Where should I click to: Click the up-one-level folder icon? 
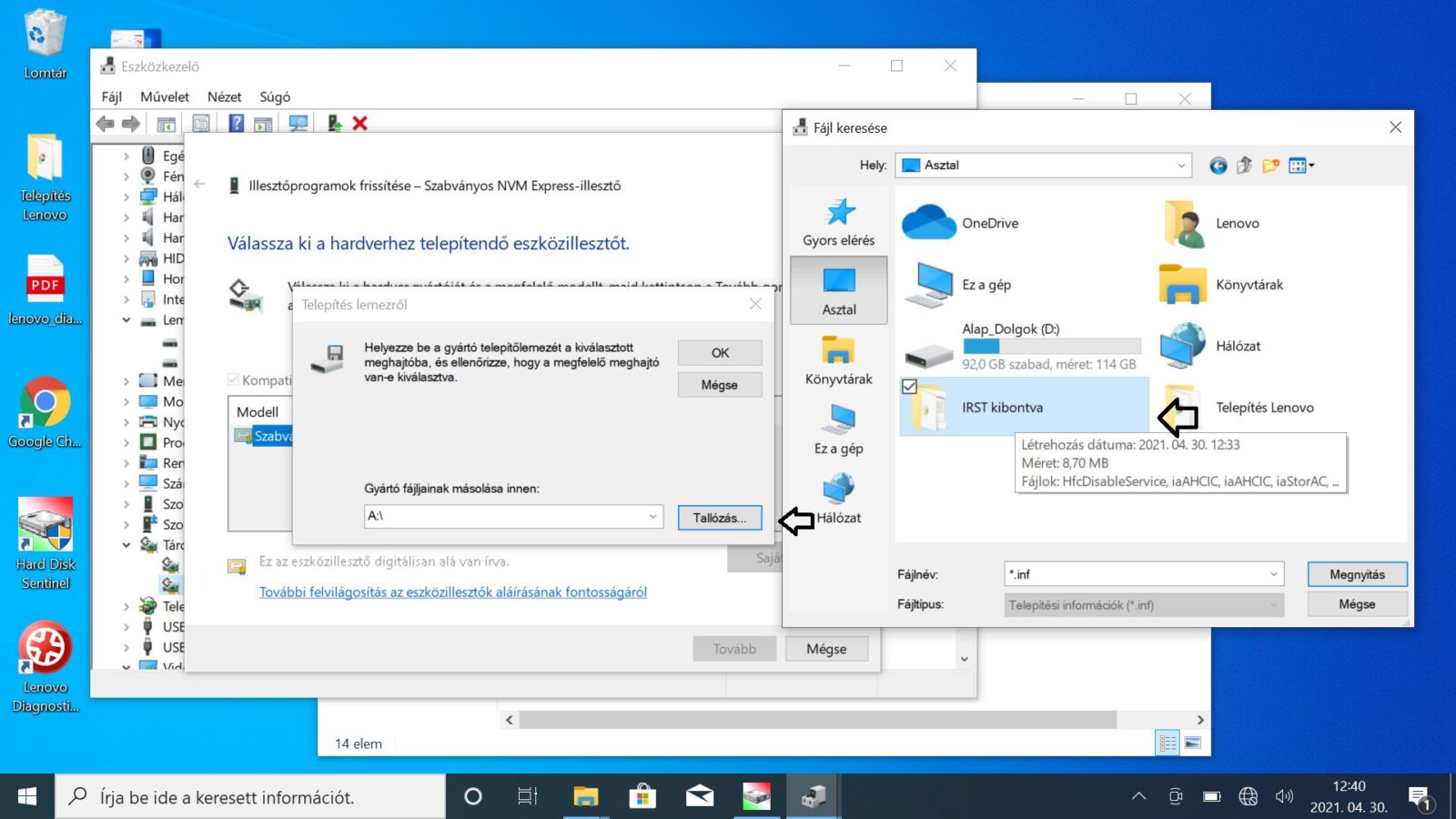coord(1244,166)
